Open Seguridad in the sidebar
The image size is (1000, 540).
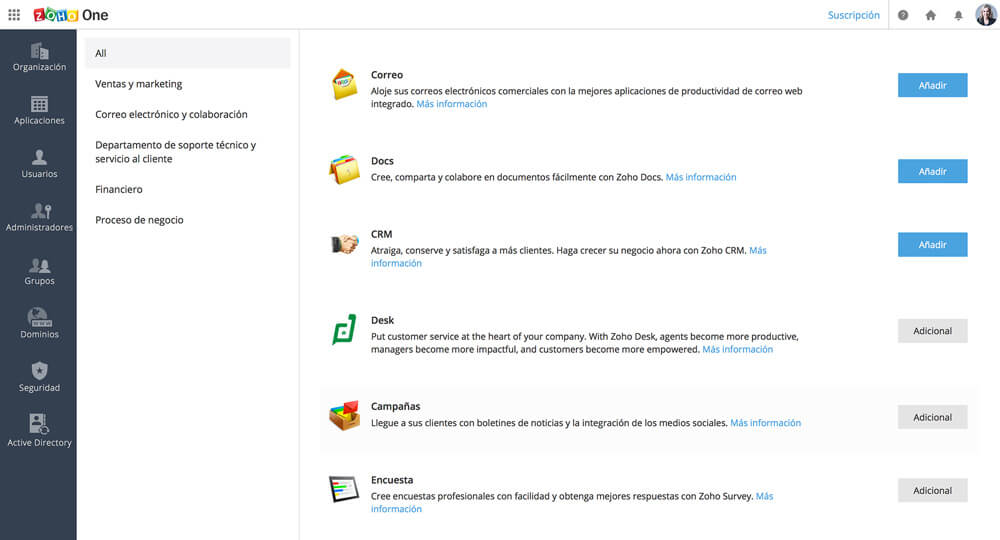39,378
